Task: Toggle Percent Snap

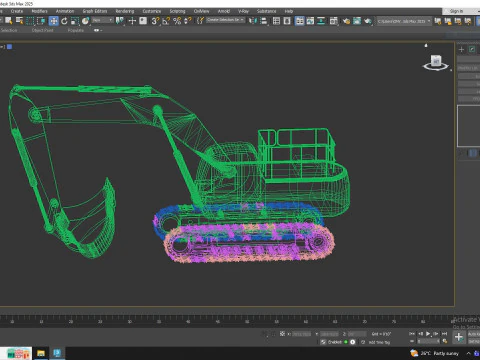Action: [177, 21]
